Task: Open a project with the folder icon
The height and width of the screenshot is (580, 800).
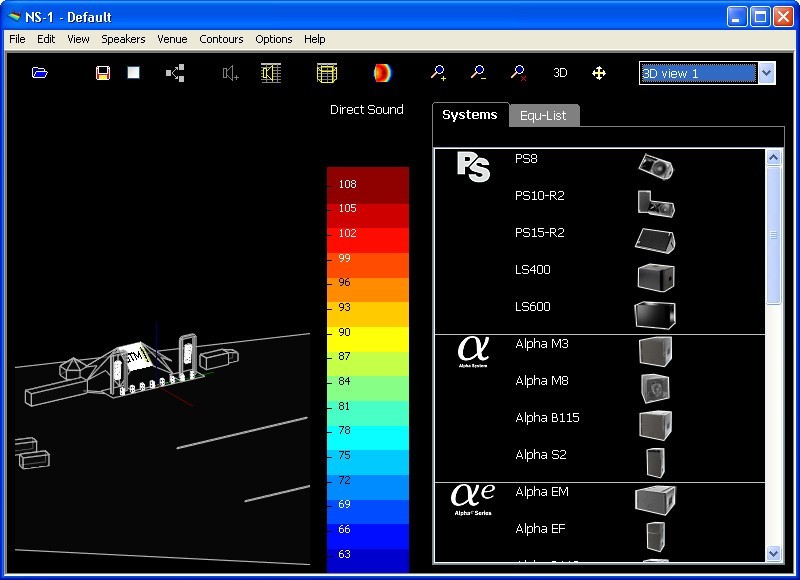Action: 39,73
